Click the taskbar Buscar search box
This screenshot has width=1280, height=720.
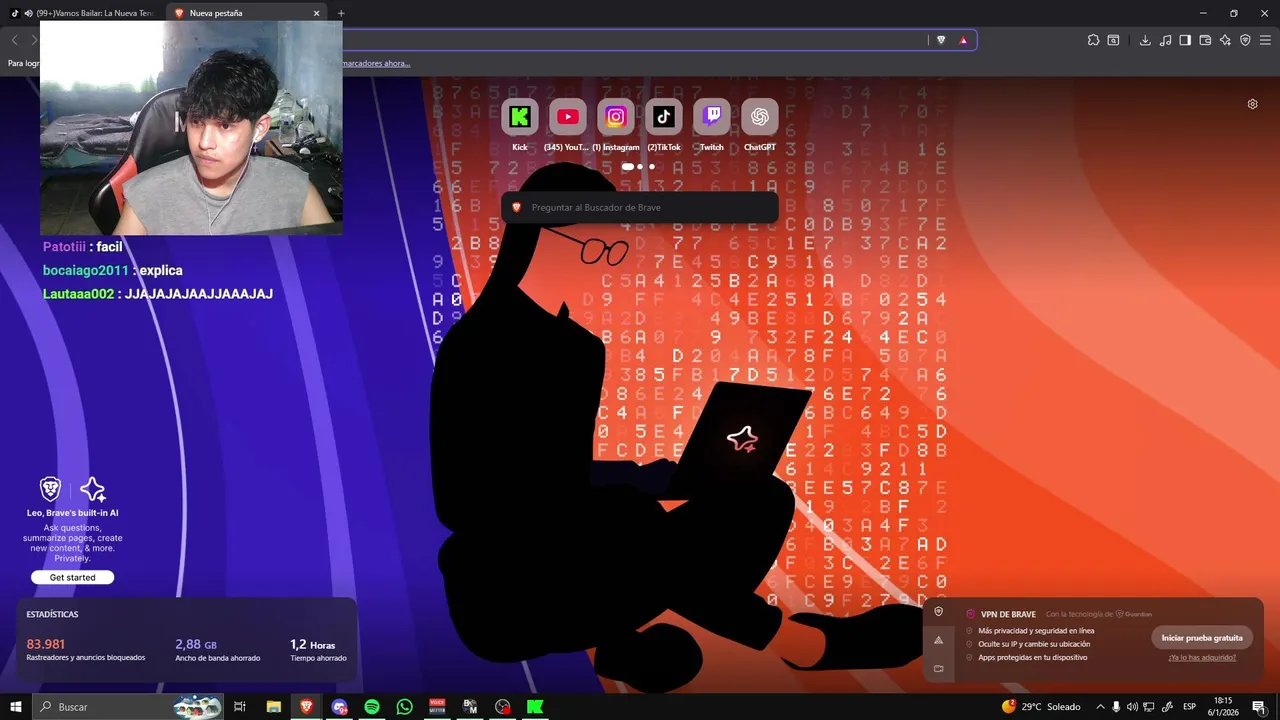click(x=128, y=707)
